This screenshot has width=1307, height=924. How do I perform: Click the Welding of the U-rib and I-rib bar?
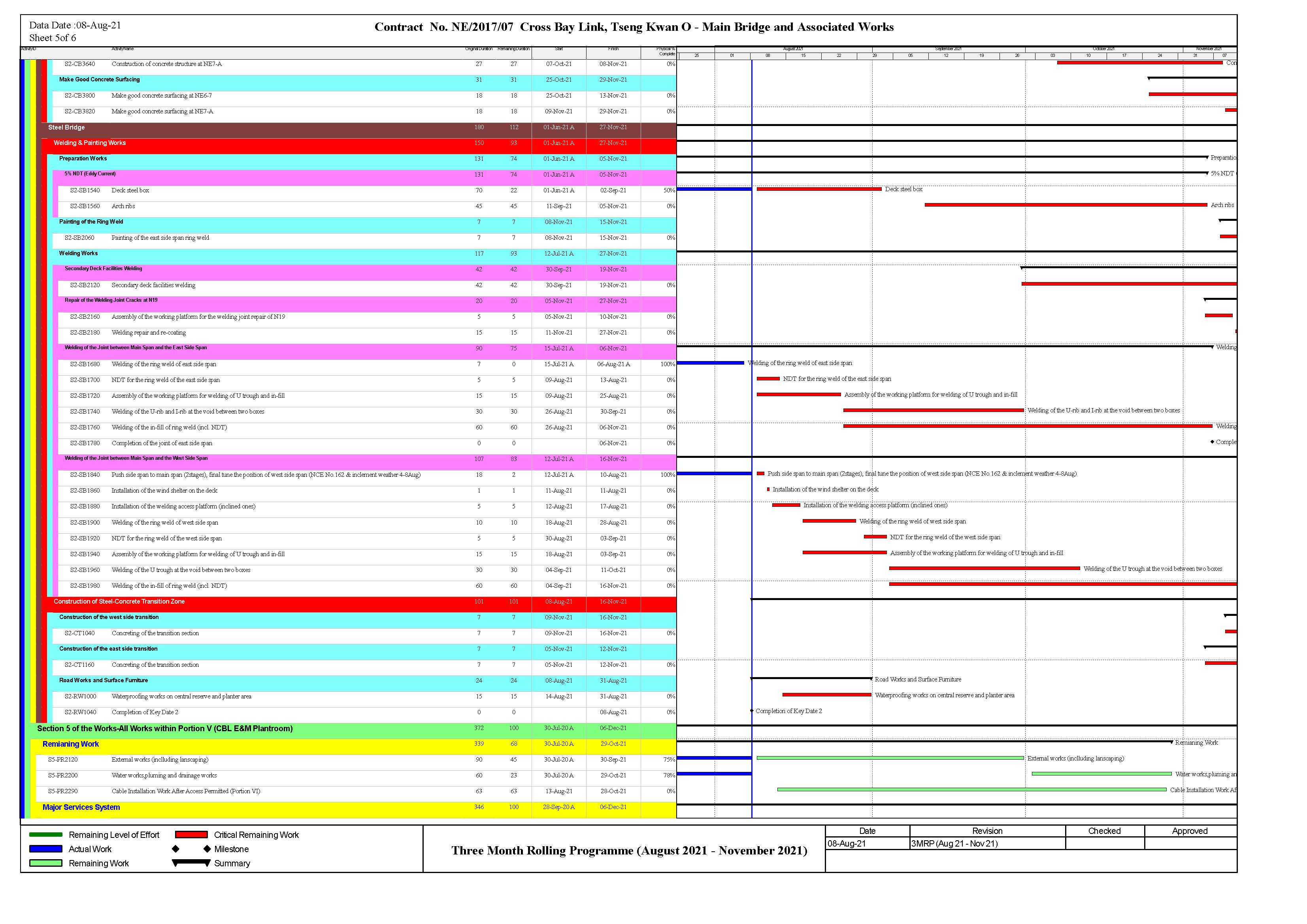pyautogui.click(x=933, y=410)
